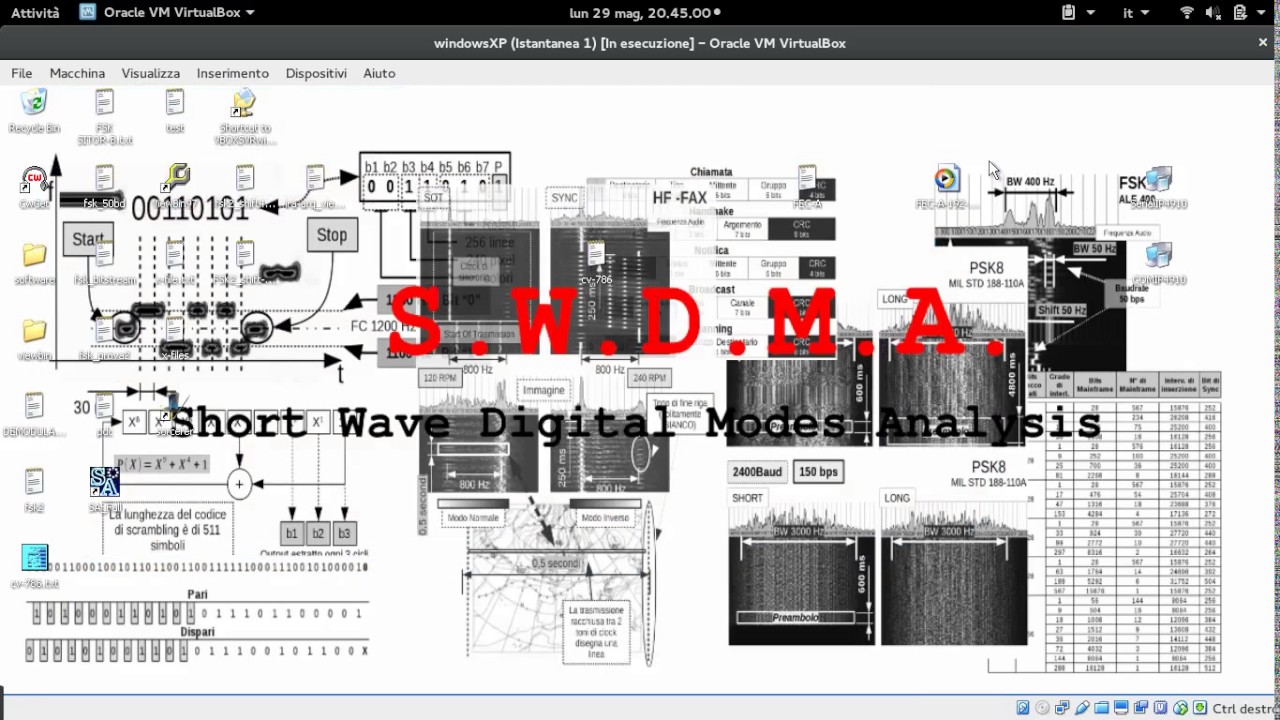Open the Inserimento menu
The height and width of the screenshot is (720, 1280).
tap(233, 73)
